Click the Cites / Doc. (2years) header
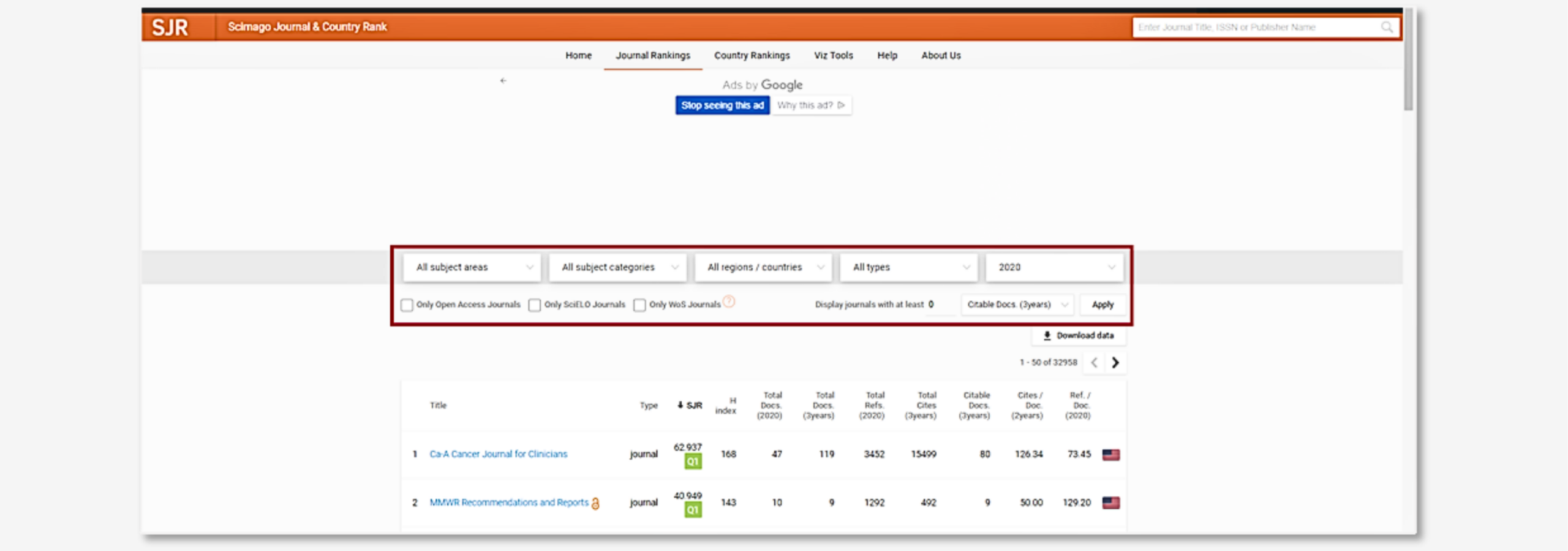Screen dimensions: 1568x551 point(1028,405)
